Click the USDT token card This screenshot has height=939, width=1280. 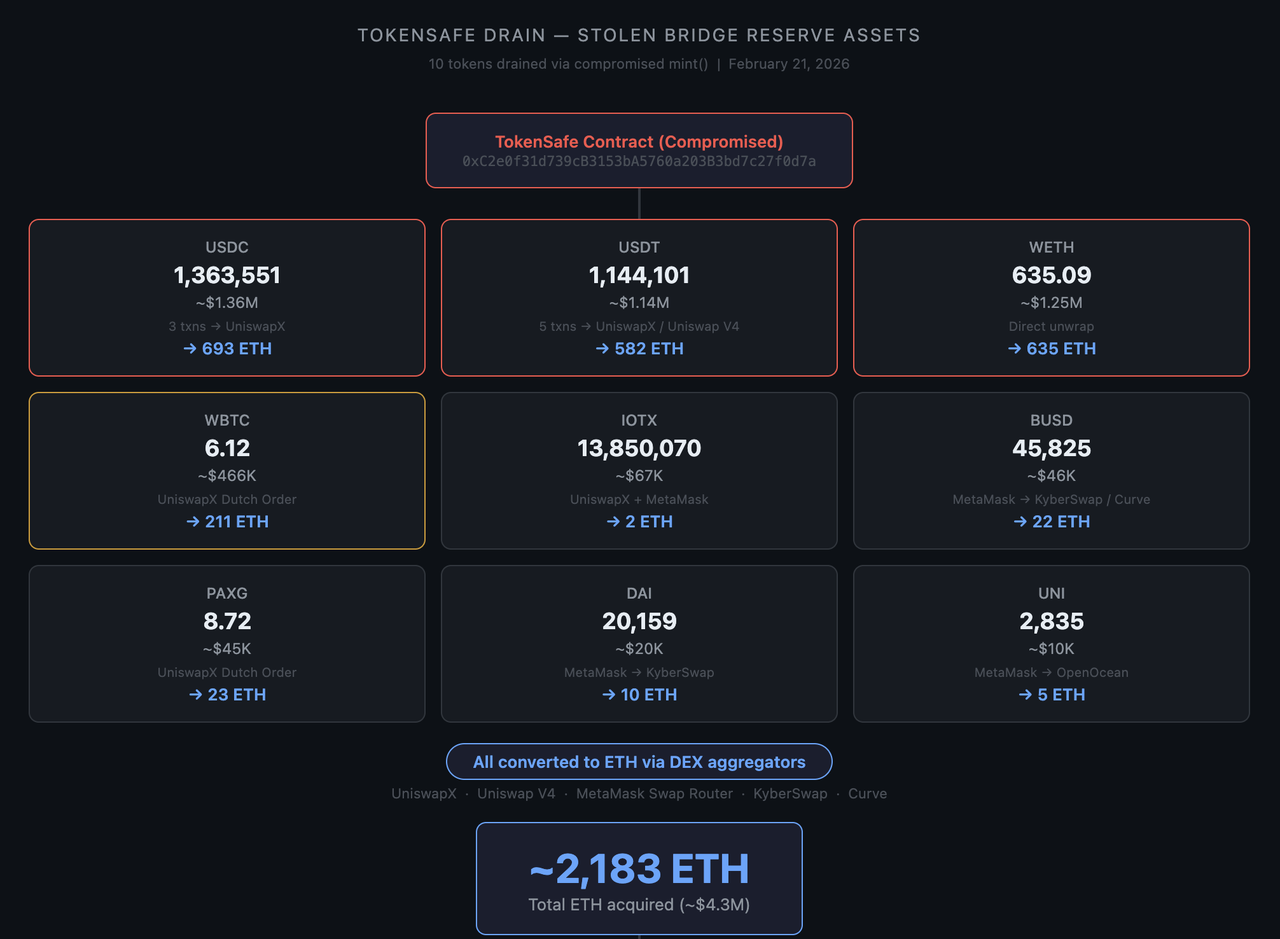(639, 297)
